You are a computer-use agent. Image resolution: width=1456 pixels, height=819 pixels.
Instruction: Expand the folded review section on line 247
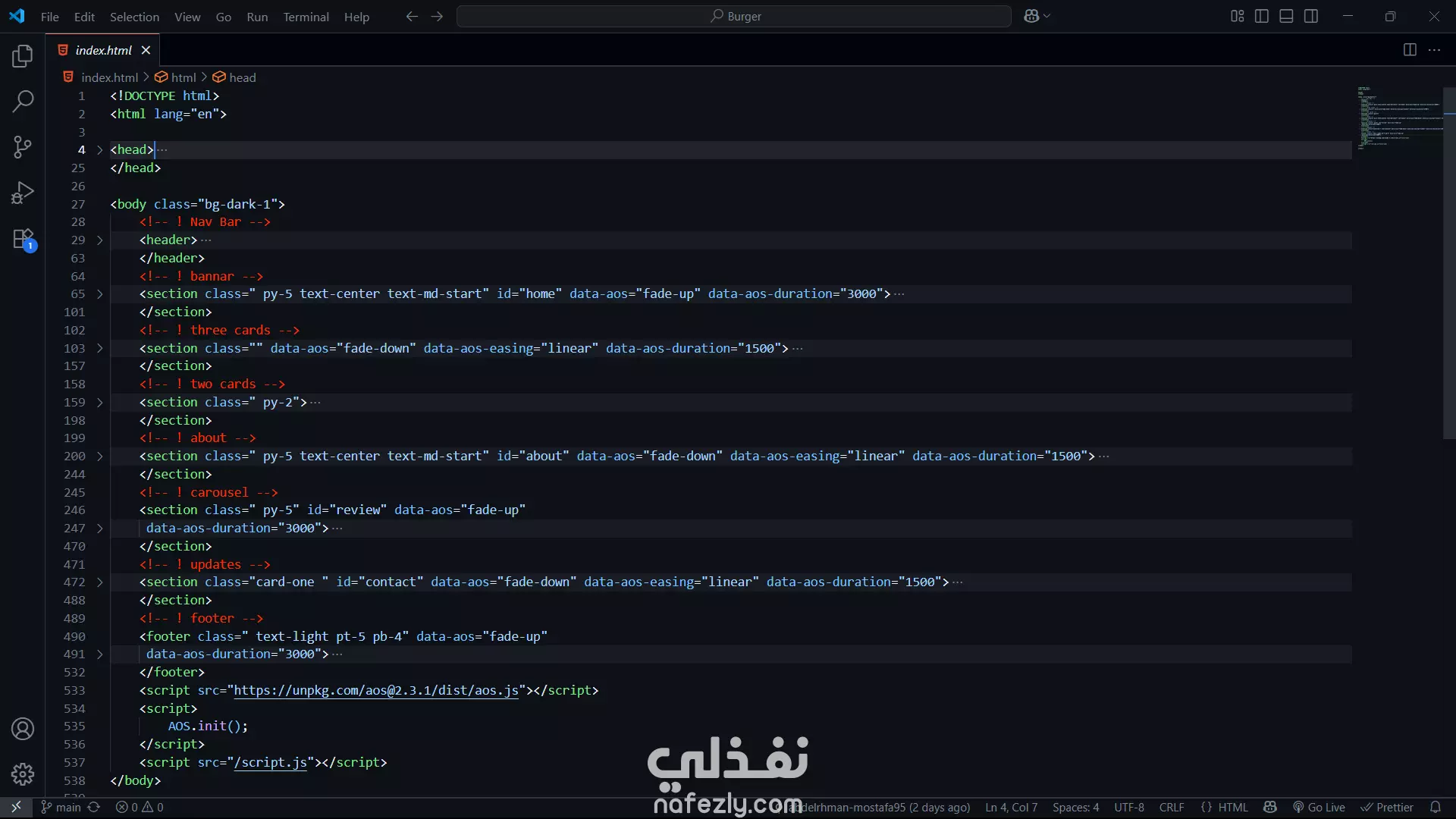coord(99,529)
